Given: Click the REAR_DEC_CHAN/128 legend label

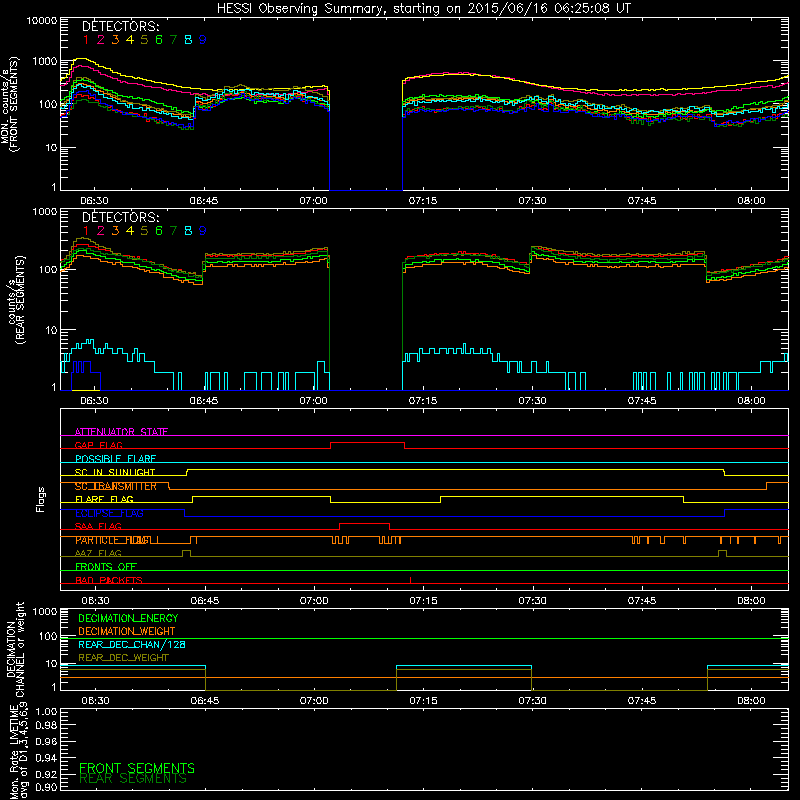Looking at the screenshot, I should point(132,644).
